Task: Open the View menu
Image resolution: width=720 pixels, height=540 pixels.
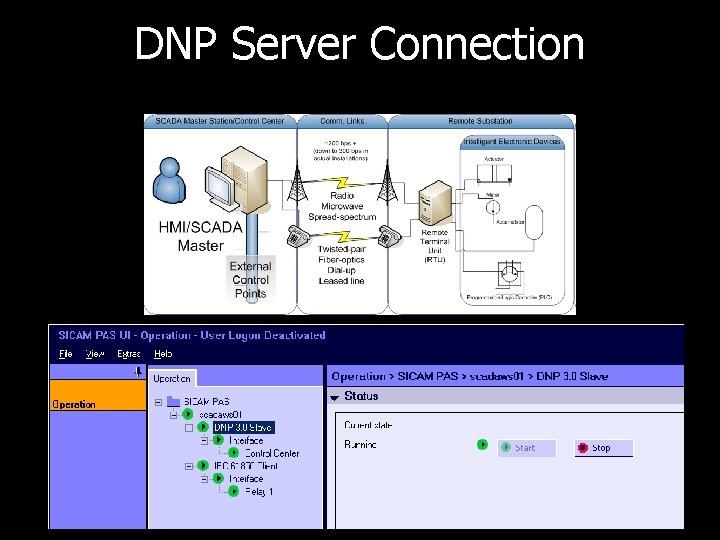Action: tap(95, 354)
